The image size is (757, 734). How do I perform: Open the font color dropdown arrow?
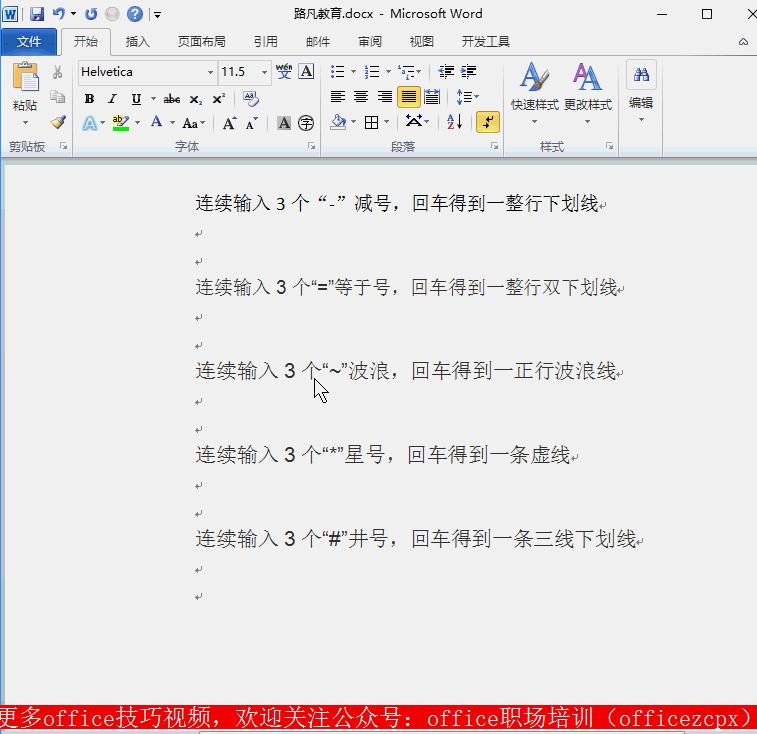172,123
